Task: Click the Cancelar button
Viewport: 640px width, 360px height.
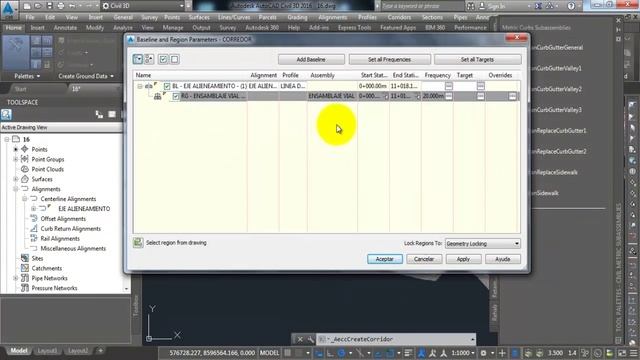Action: 424,259
